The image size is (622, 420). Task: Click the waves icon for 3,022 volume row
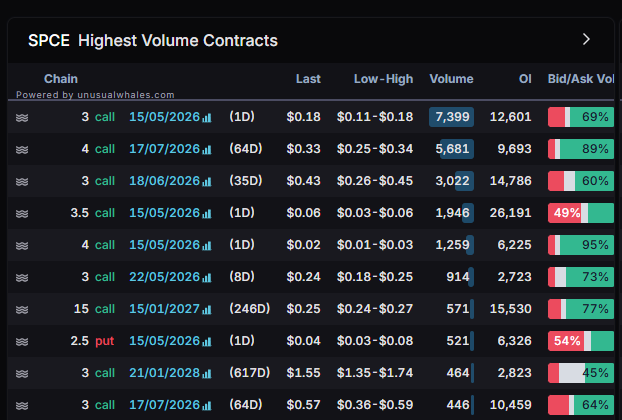click(x=22, y=182)
